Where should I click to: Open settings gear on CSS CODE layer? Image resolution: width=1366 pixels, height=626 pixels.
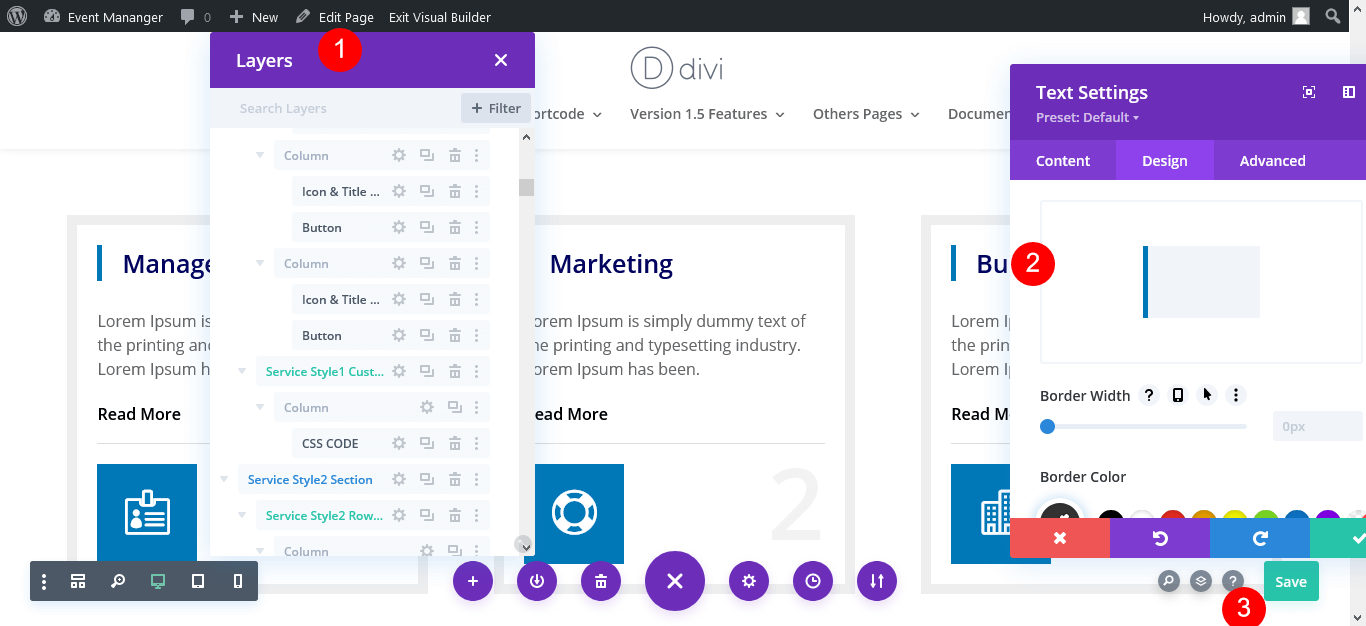399,443
